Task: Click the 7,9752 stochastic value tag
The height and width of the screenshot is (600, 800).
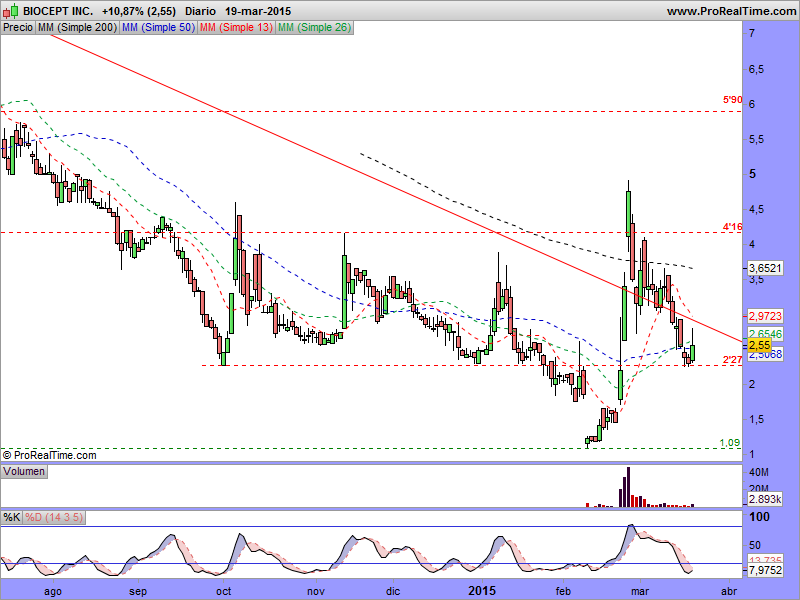Action: (765, 570)
